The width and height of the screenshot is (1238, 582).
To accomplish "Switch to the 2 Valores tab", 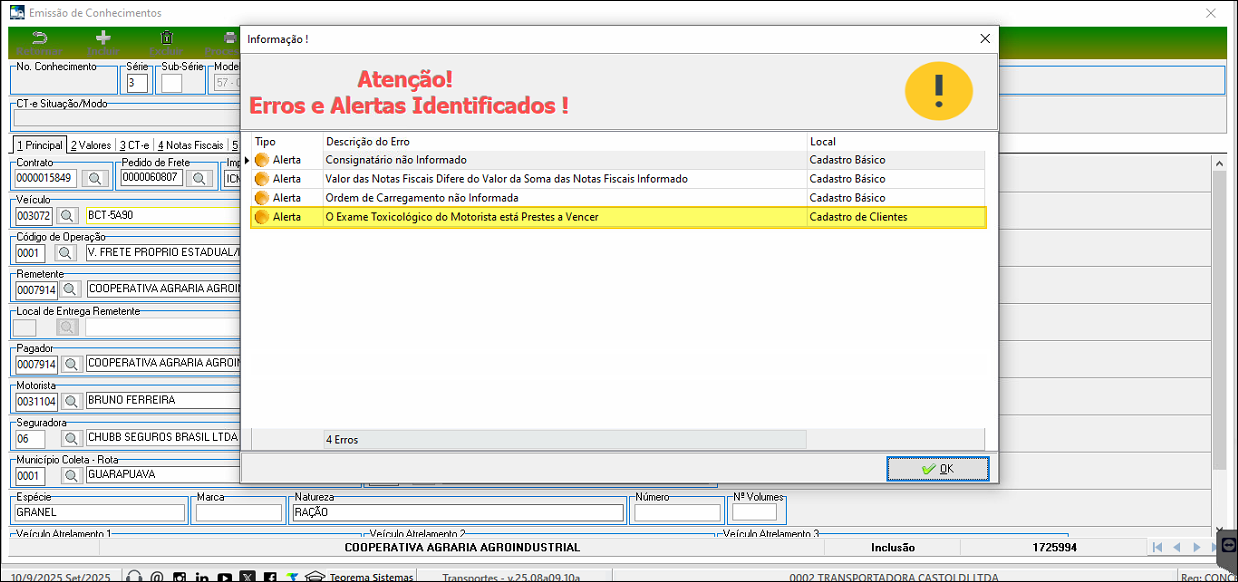I will tap(91, 145).
